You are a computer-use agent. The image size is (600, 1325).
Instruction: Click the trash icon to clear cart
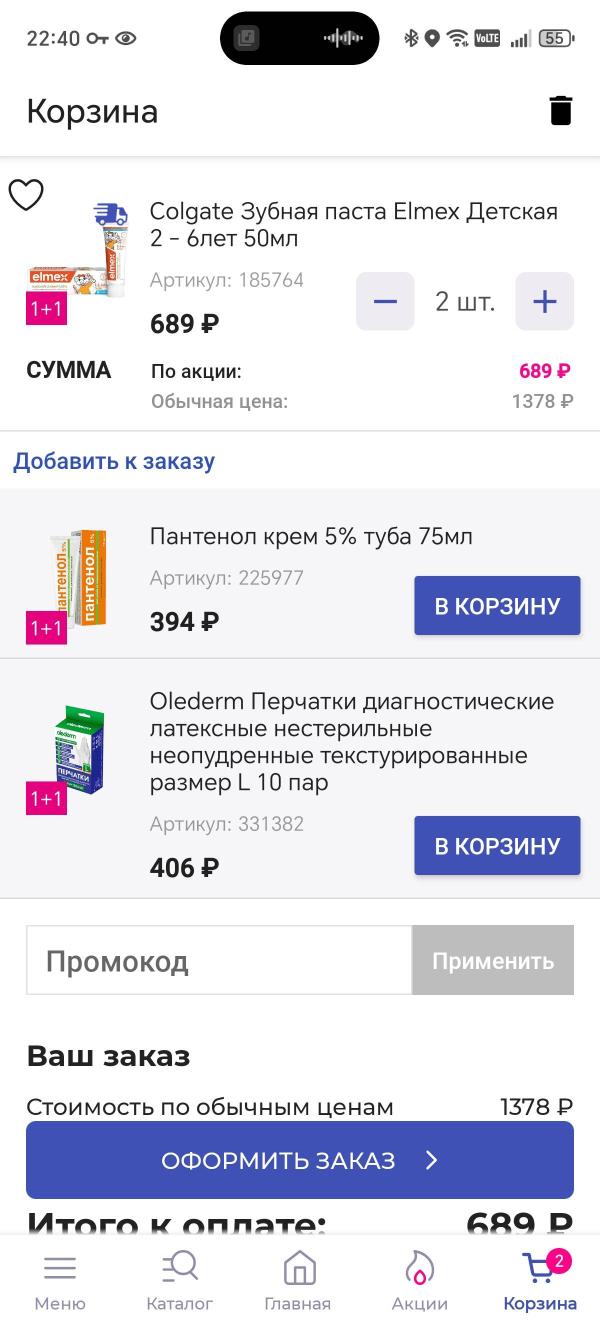(560, 110)
